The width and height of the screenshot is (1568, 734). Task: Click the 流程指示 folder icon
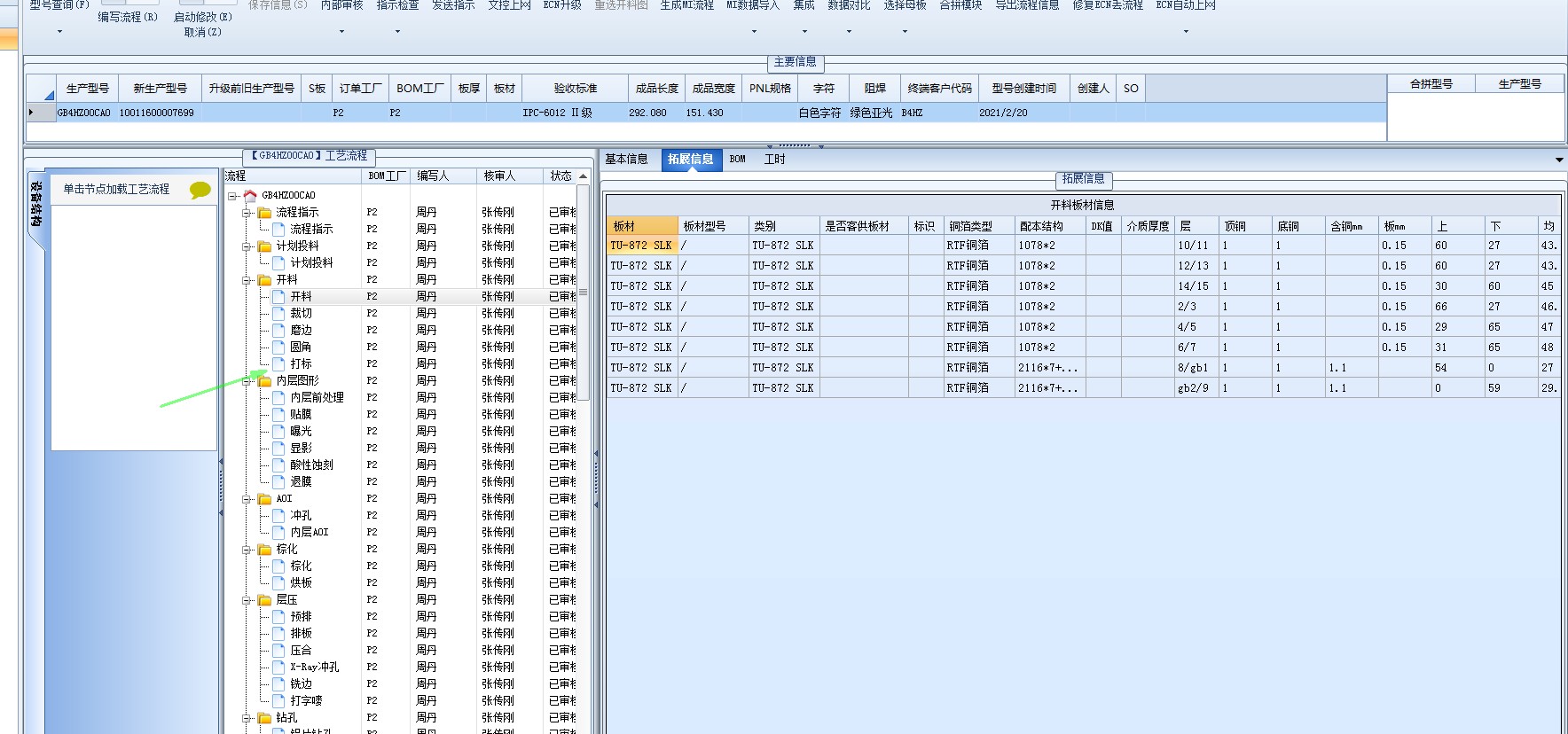coord(264,212)
